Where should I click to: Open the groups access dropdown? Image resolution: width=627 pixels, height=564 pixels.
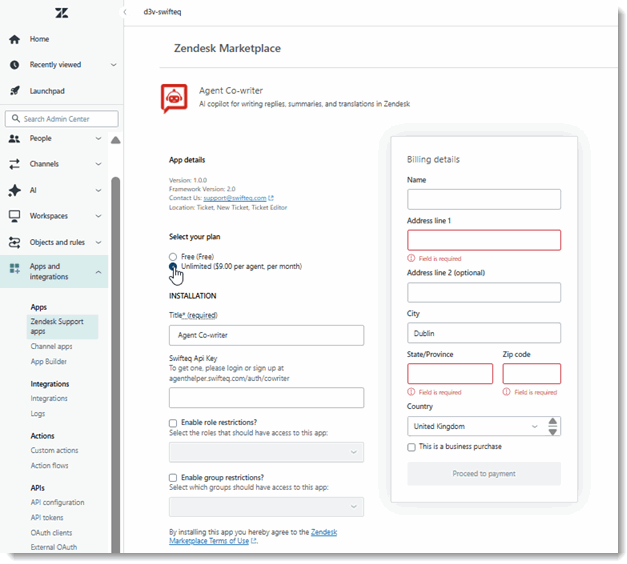pos(266,507)
